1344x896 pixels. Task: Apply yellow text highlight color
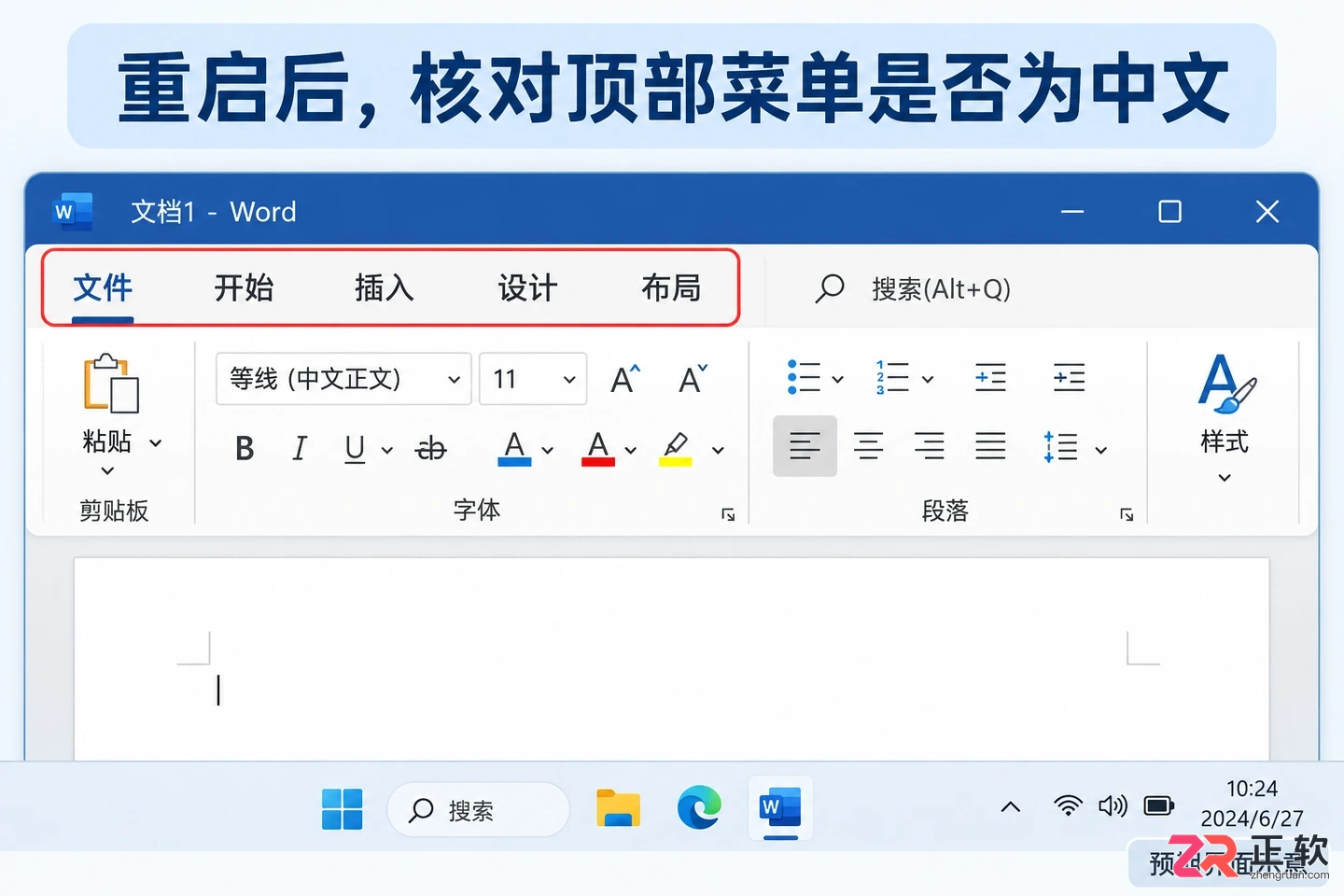tap(676, 449)
